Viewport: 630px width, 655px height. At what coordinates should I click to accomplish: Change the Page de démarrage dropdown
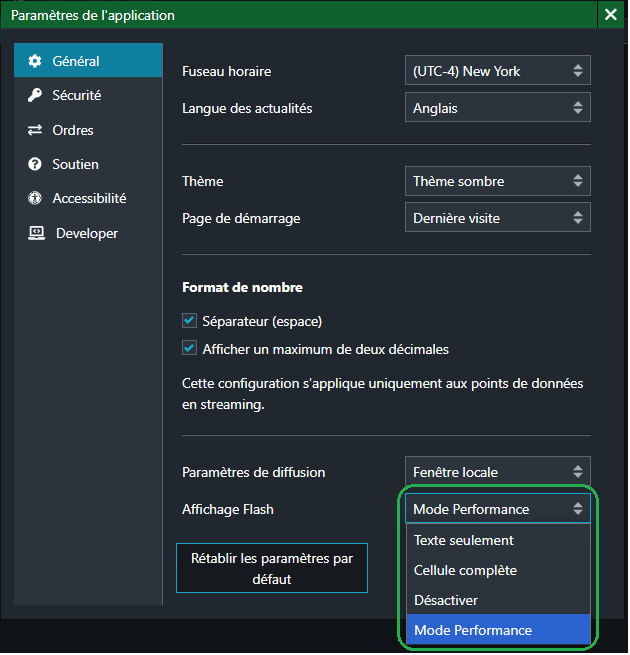click(497, 217)
